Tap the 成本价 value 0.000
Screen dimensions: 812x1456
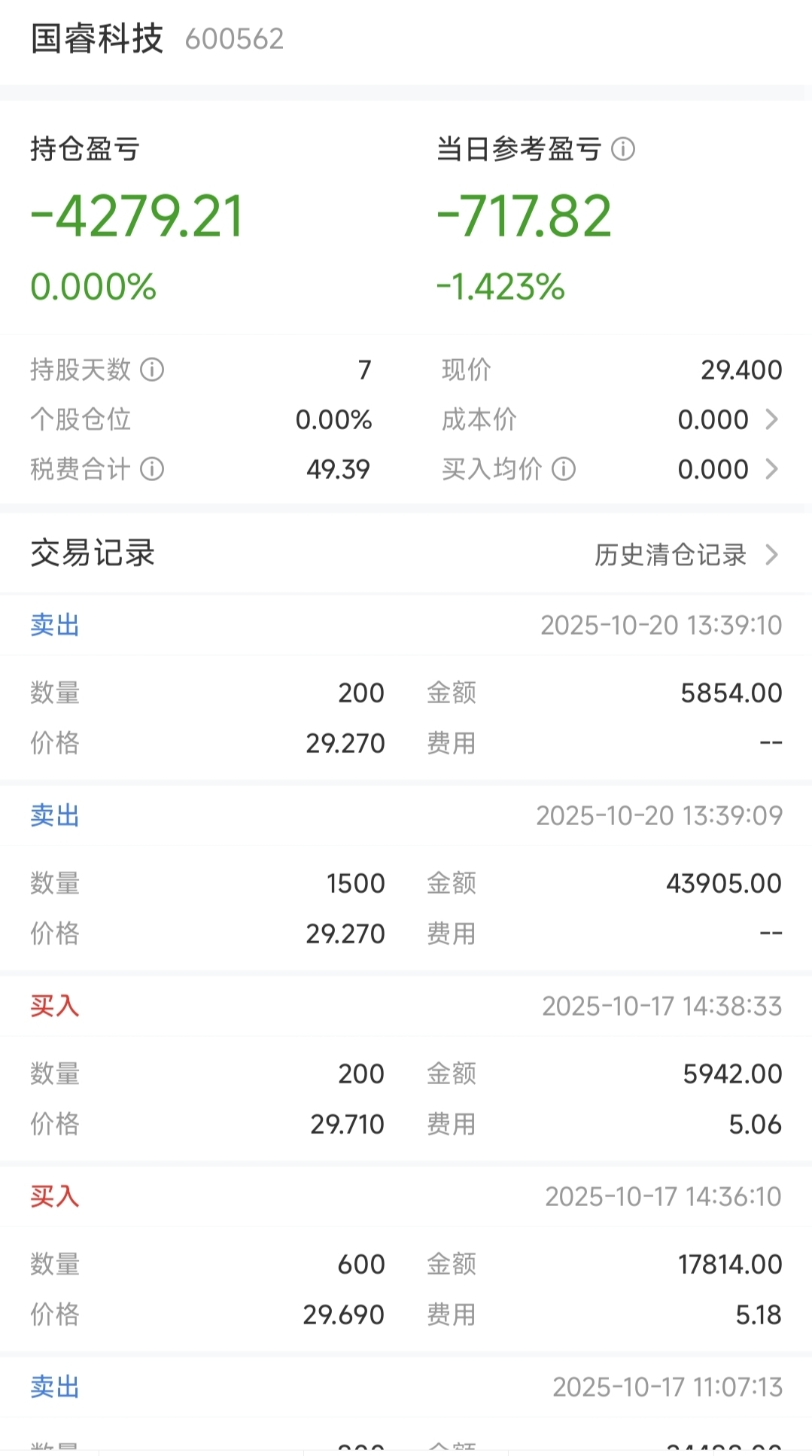pos(713,419)
